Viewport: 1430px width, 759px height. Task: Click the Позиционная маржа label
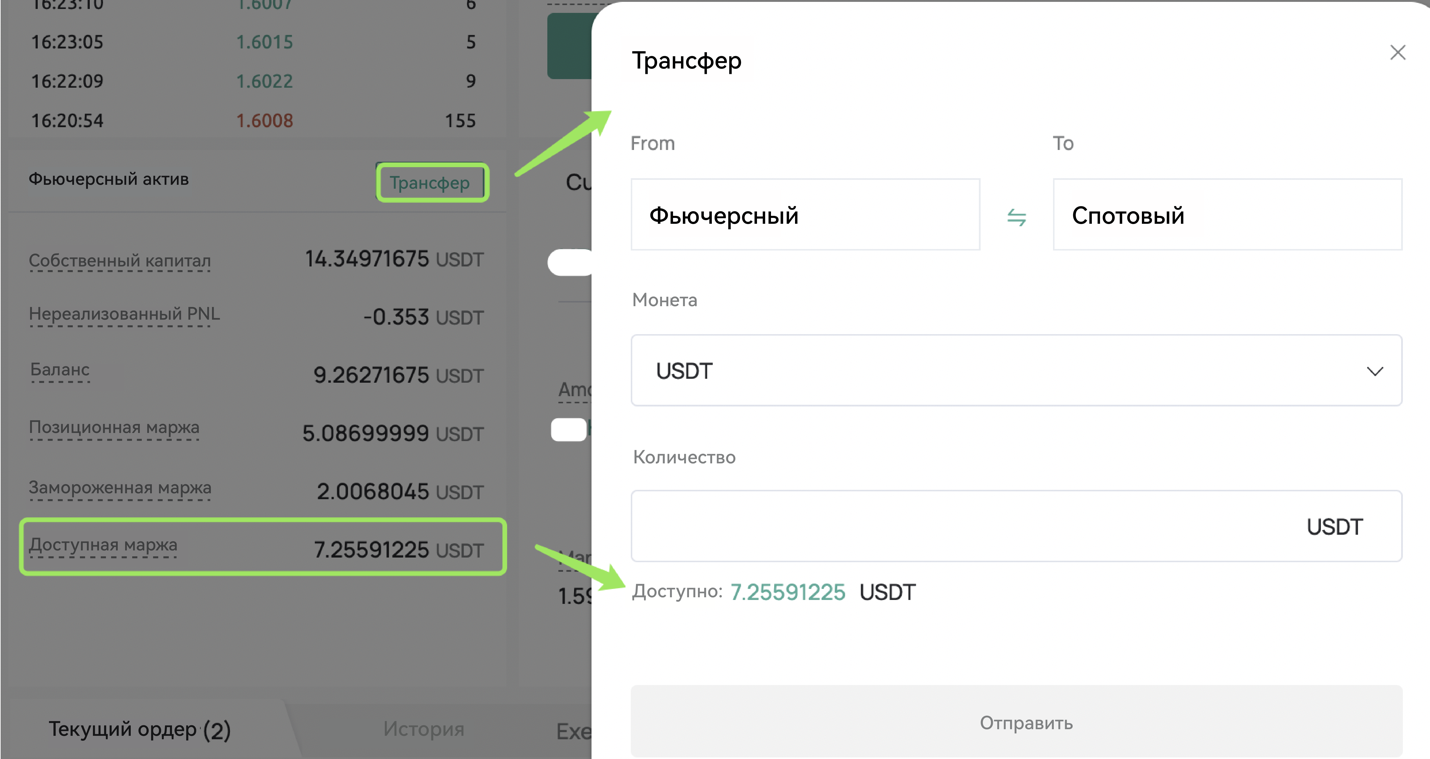[x=114, y=428]
